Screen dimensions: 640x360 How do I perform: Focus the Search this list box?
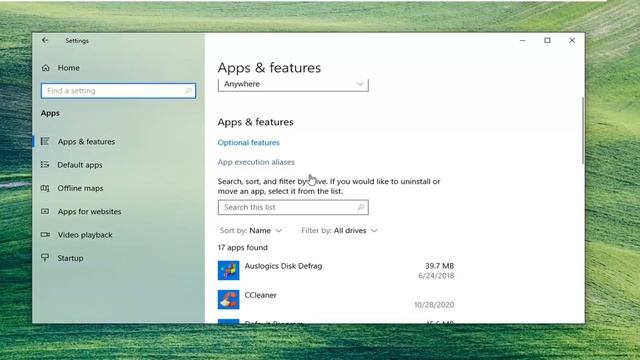pyautogui.click(x=293, y=207)
